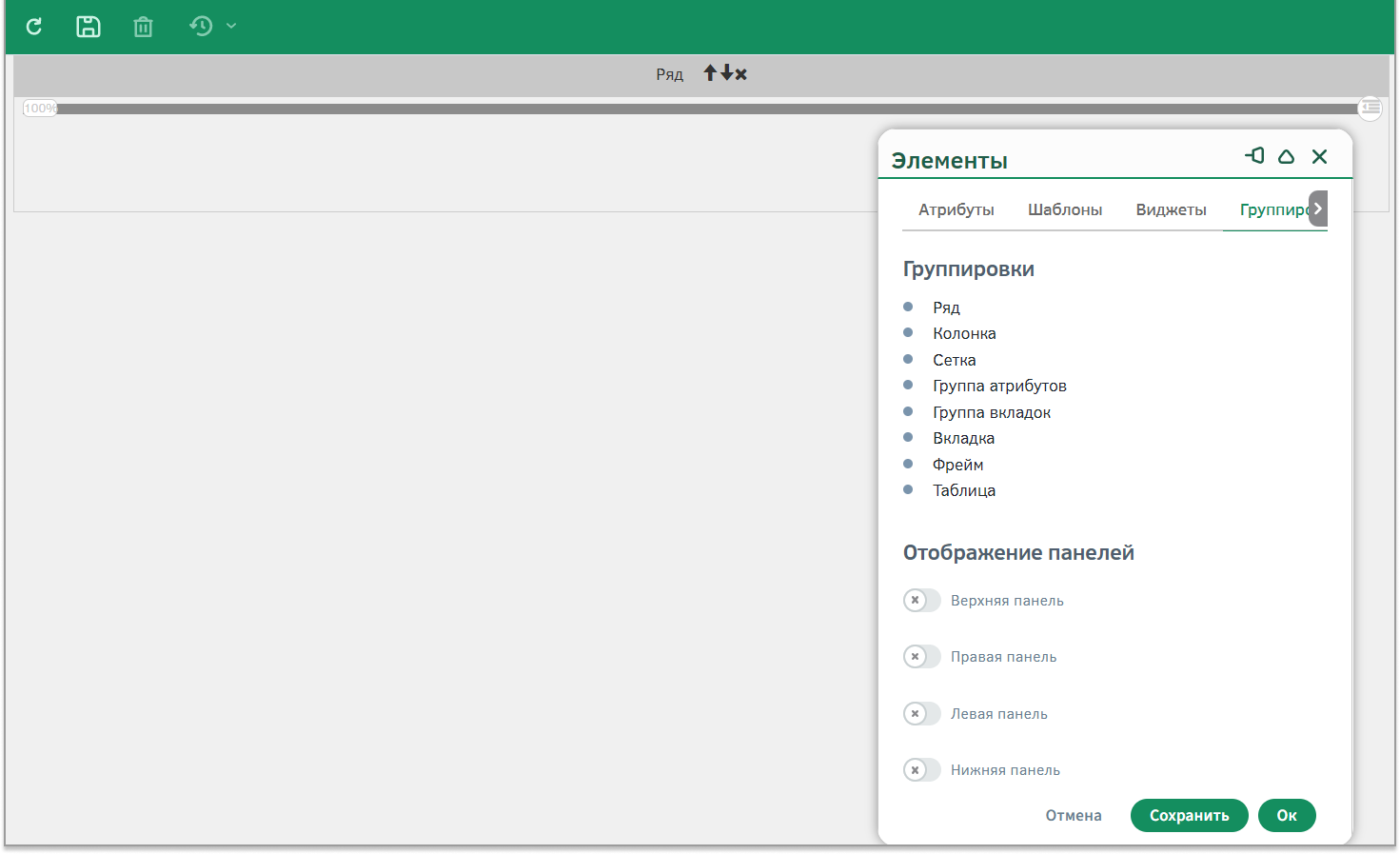
Task: Select the Колонка grouping item
Action: tap(964, 333)
